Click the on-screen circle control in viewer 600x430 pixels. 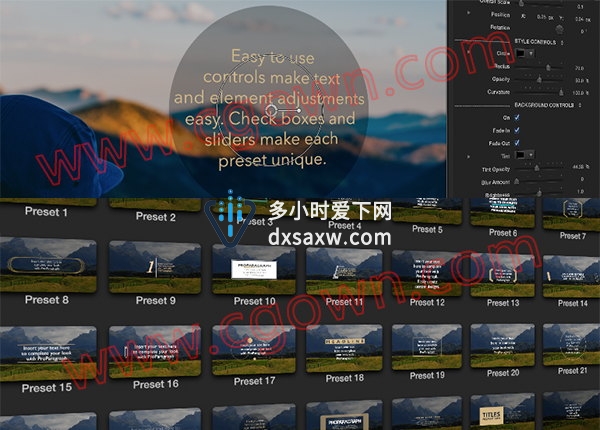pyautogui.click(x=271, y=110)
